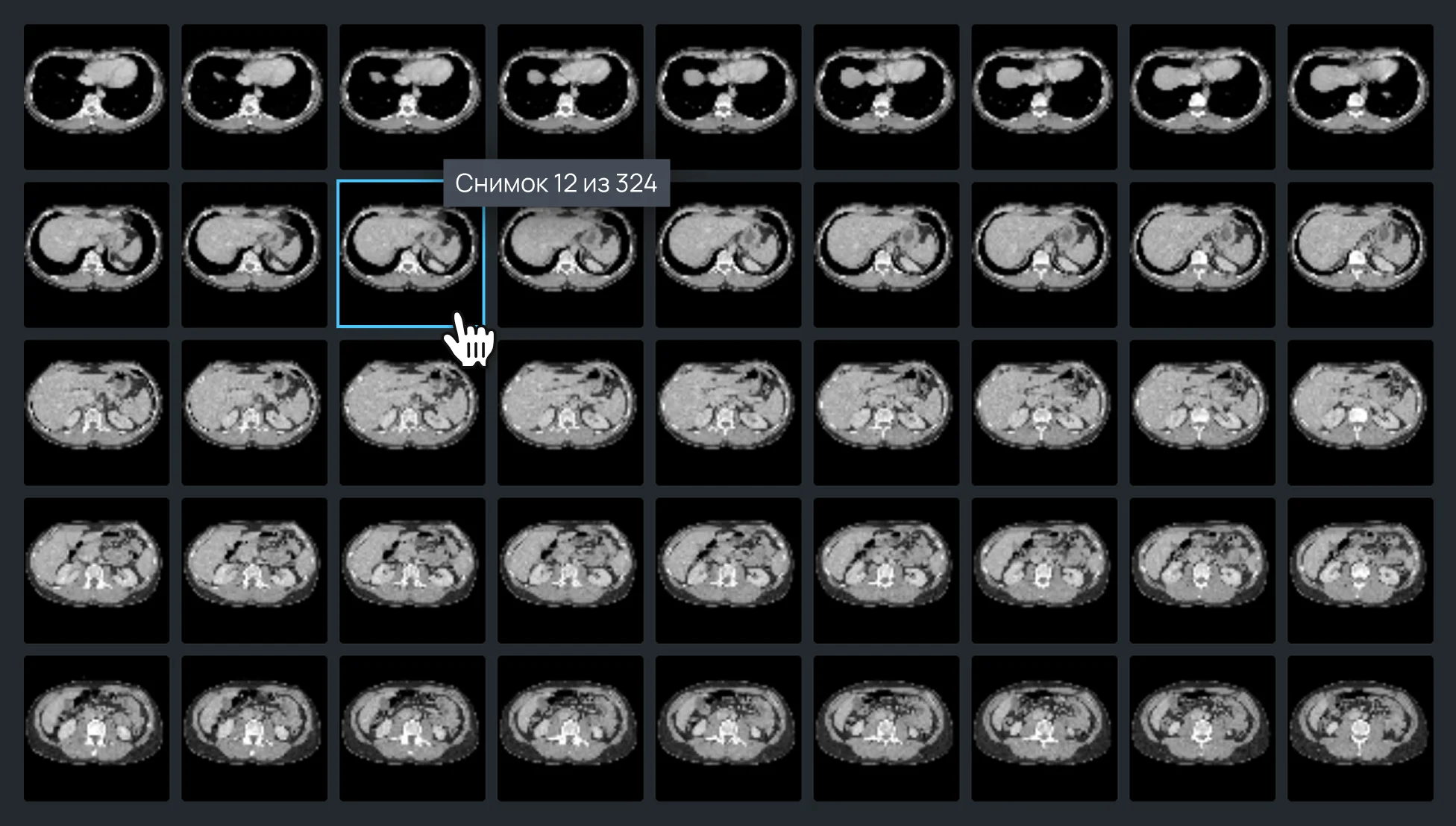Open the first CT slice in top row

click(x=96, y=97)
